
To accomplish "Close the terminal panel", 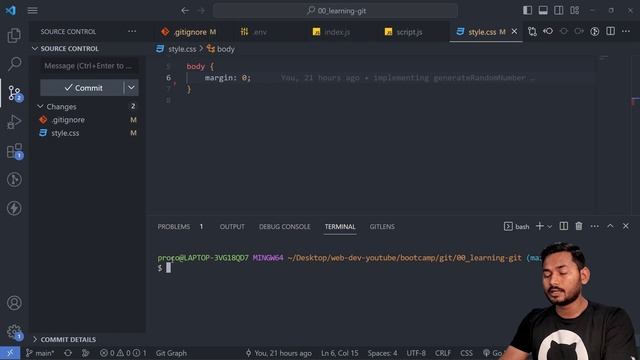I will pos(626,226).
